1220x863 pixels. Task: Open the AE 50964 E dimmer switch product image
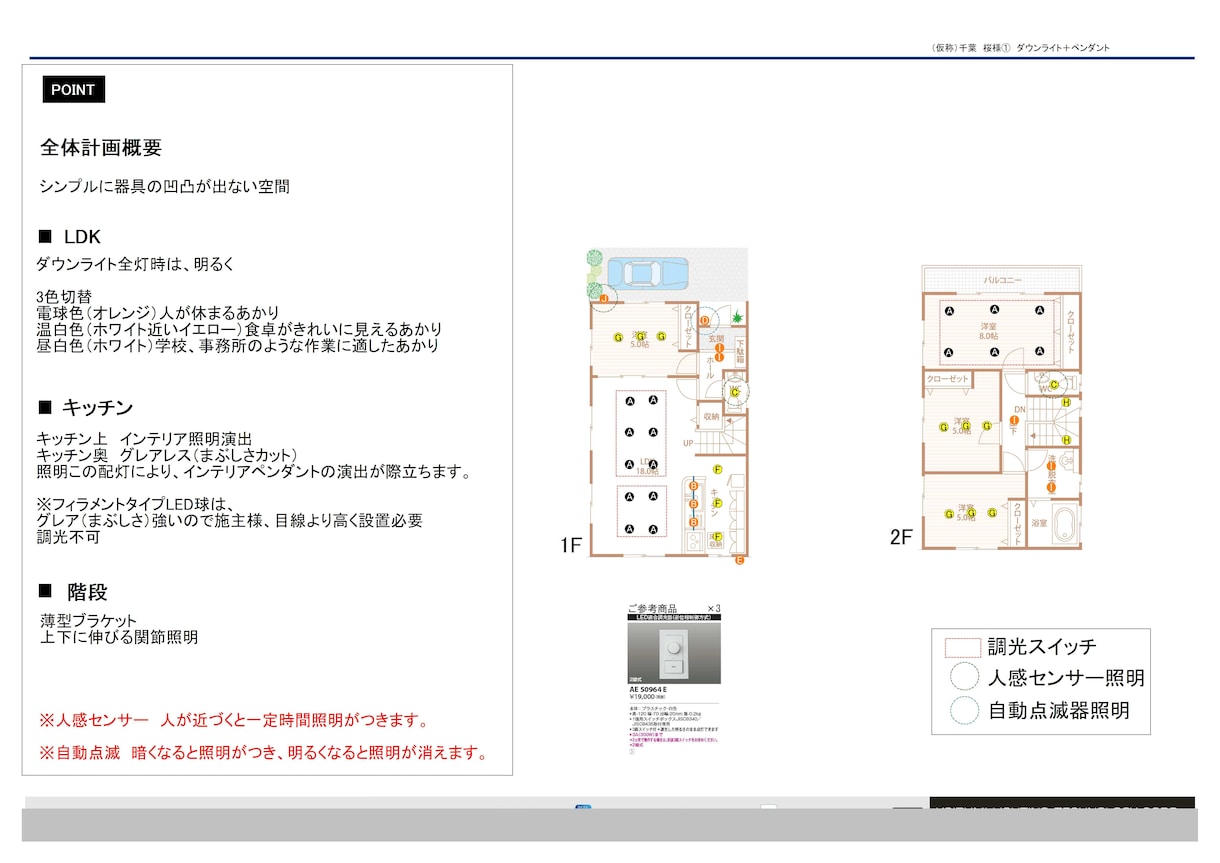674,654
